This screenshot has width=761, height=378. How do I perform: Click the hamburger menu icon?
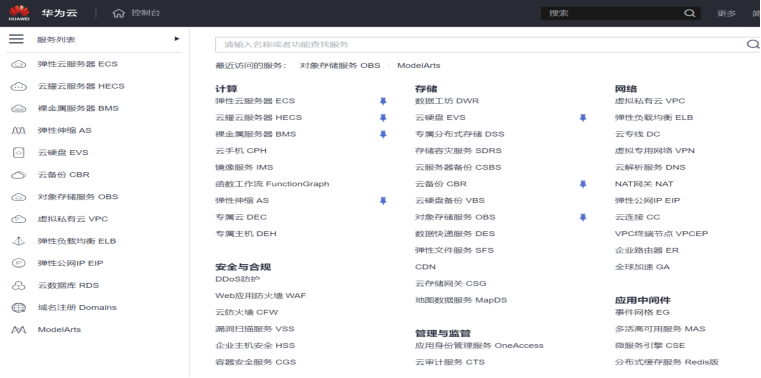(x=16, y=39)
